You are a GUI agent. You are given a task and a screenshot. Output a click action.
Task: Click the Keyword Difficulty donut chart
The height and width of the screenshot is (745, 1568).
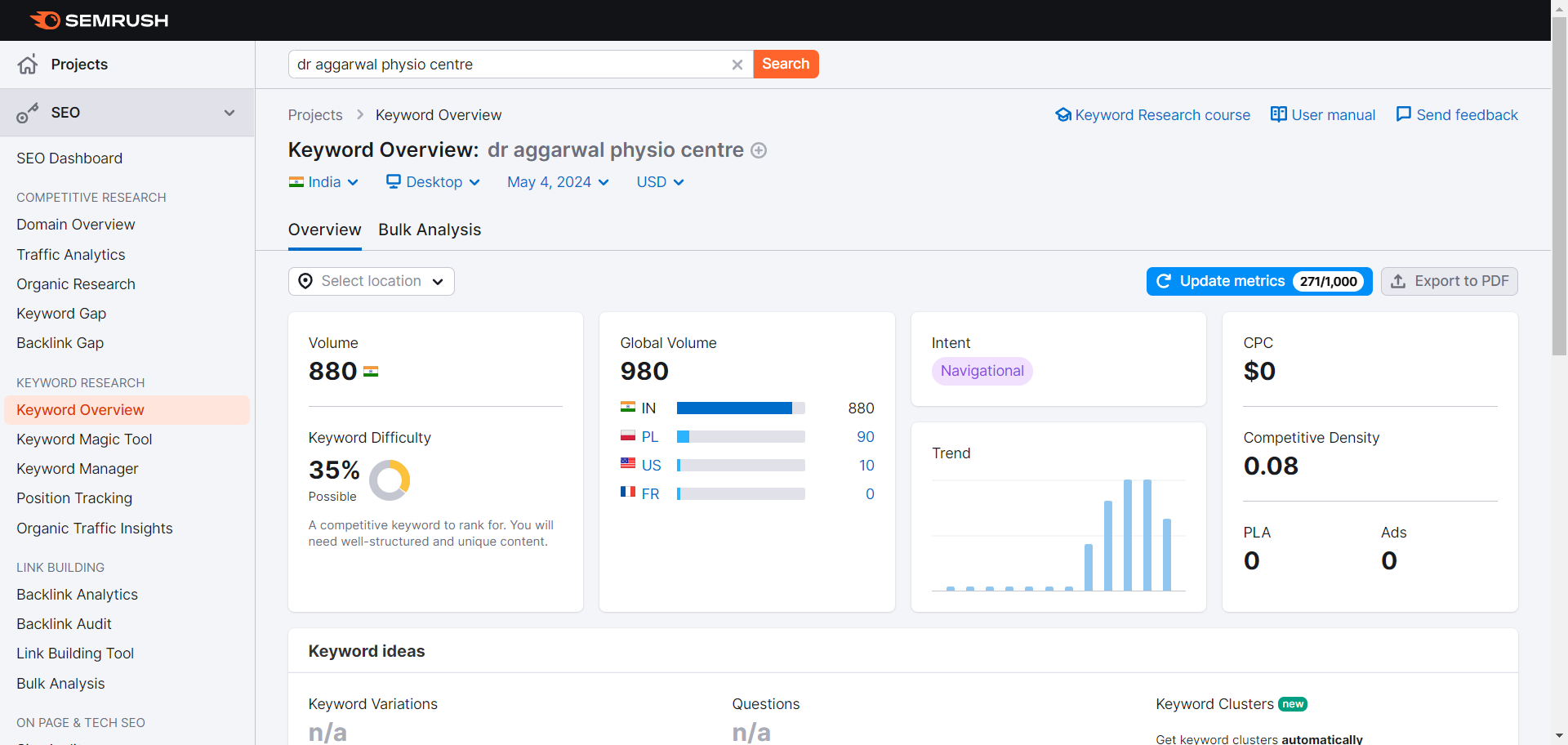[390, 480]
